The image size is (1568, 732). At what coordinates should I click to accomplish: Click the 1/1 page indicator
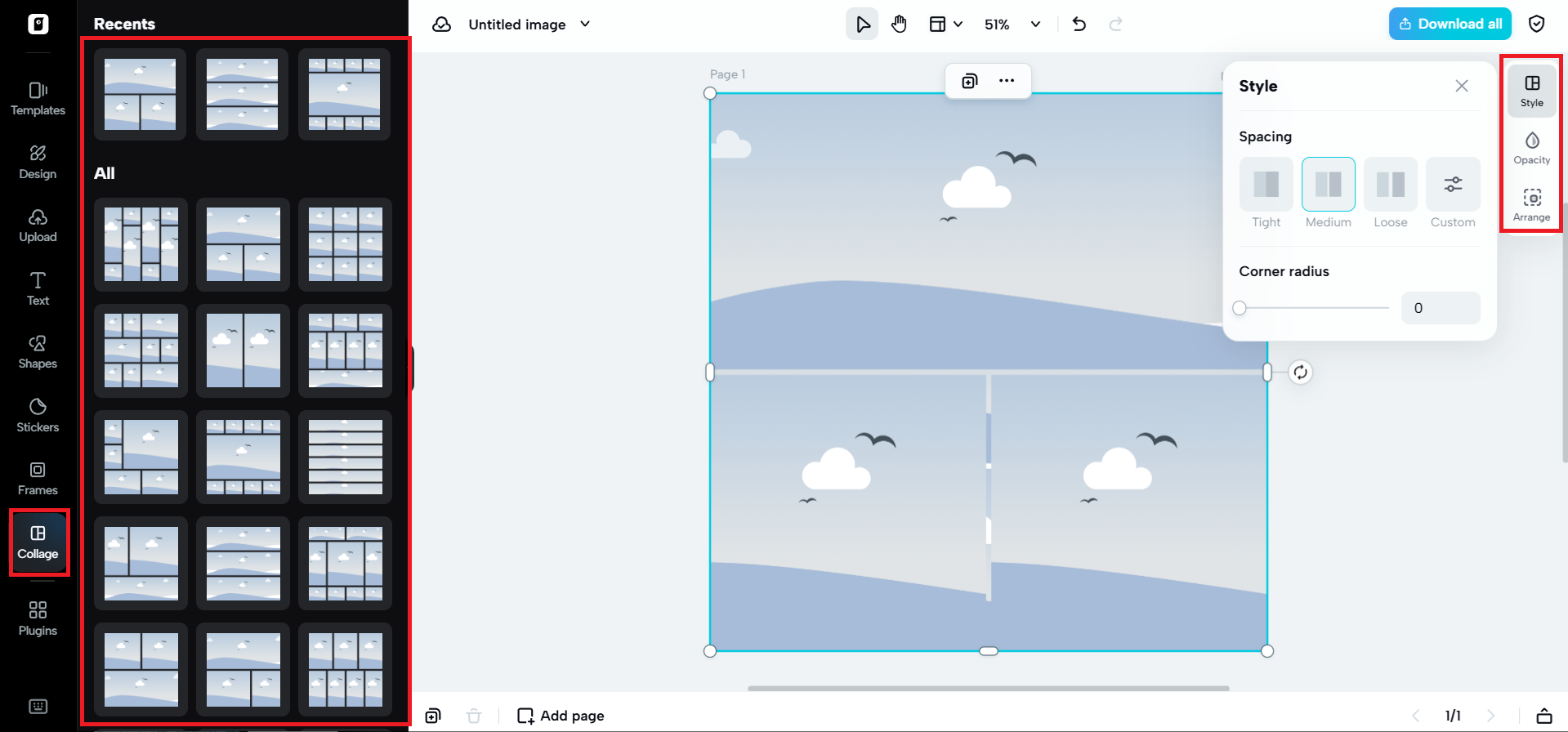click(x=1453, y=716)
